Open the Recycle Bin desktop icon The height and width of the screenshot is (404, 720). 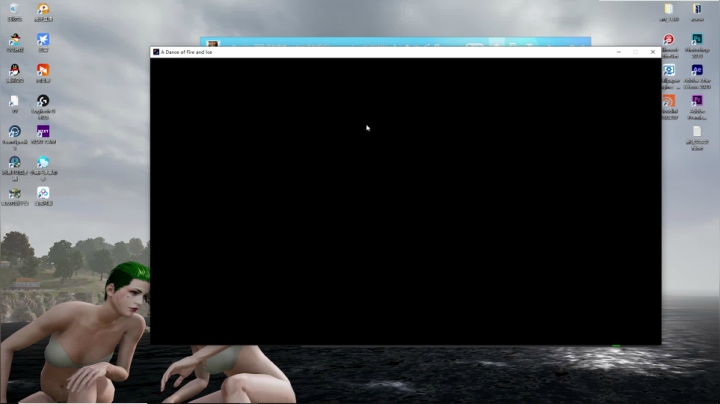pos(14,9)
